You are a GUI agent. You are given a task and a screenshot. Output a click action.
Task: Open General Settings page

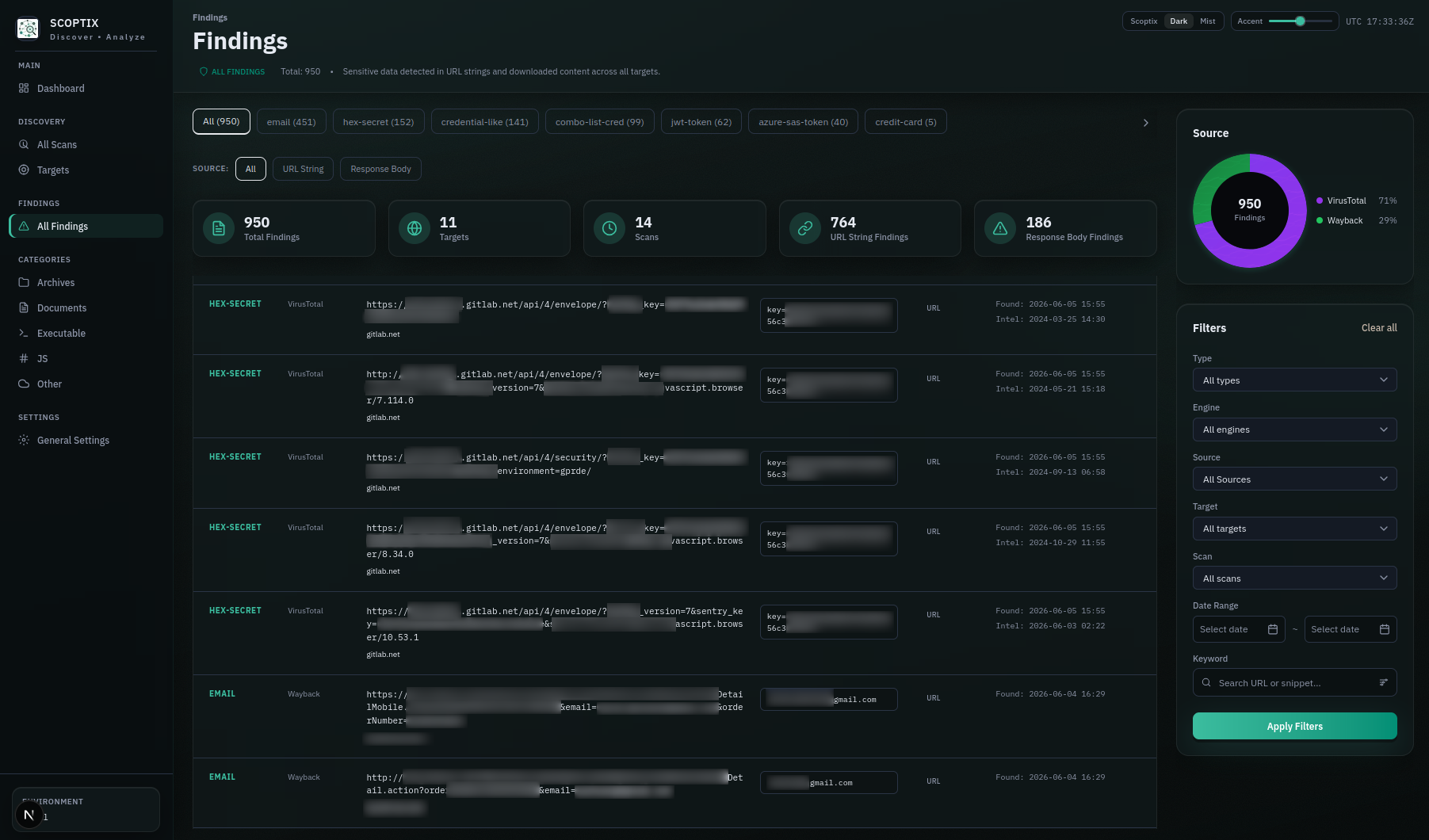[x=86, y=440]
